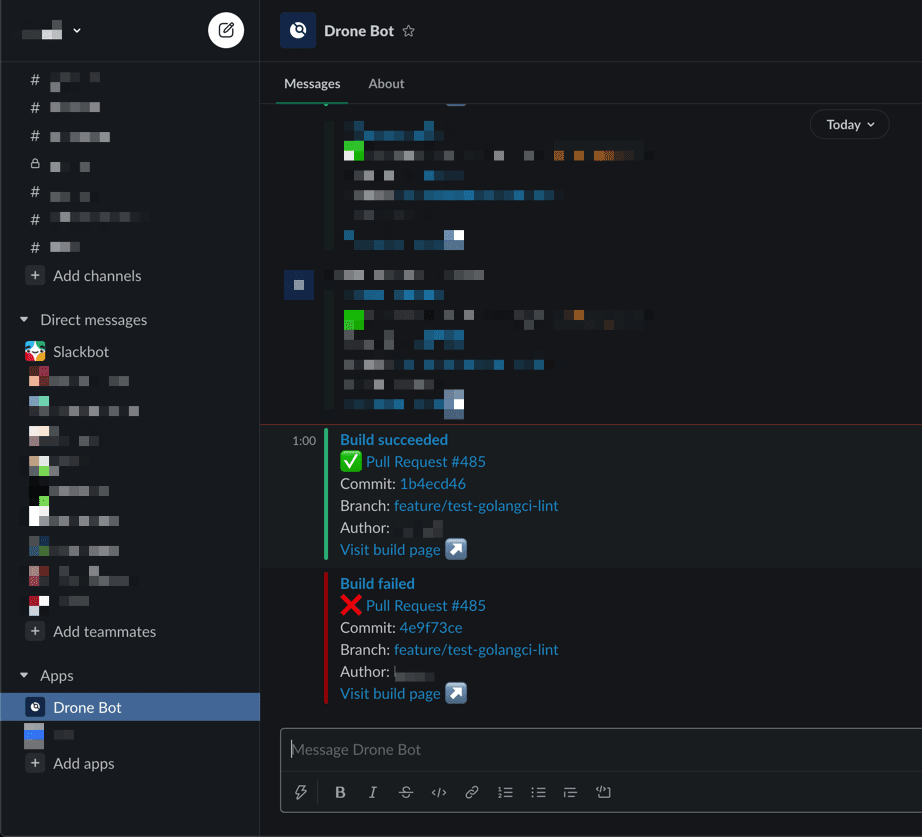Toggle italic formatting
This screenshot has height=837, width=922.
[x=373, y=792]
